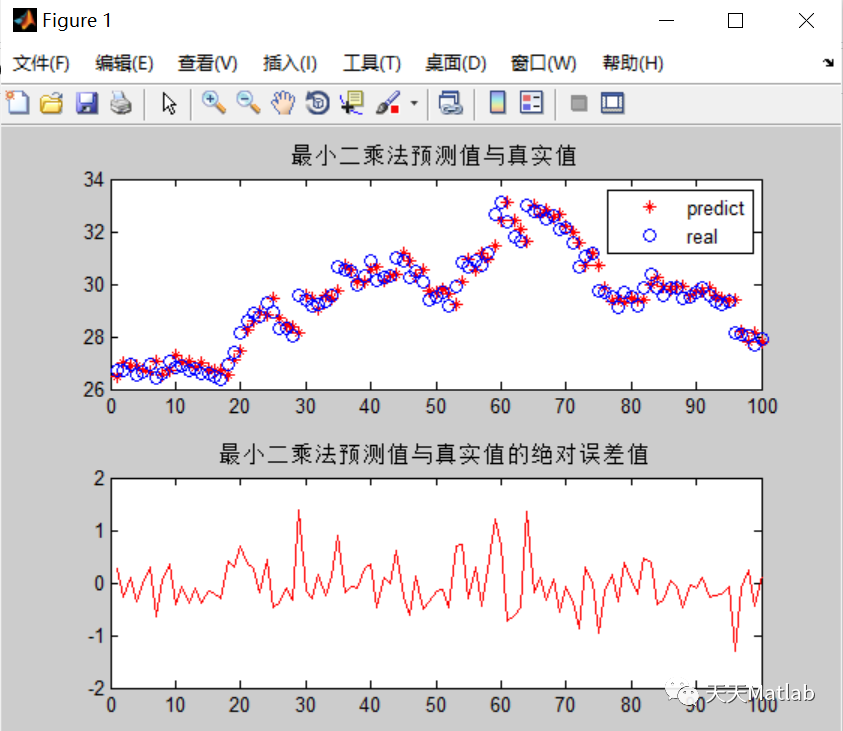
Task: Select the Edit Plot arrow tool
Action: [x=169, y=103]
